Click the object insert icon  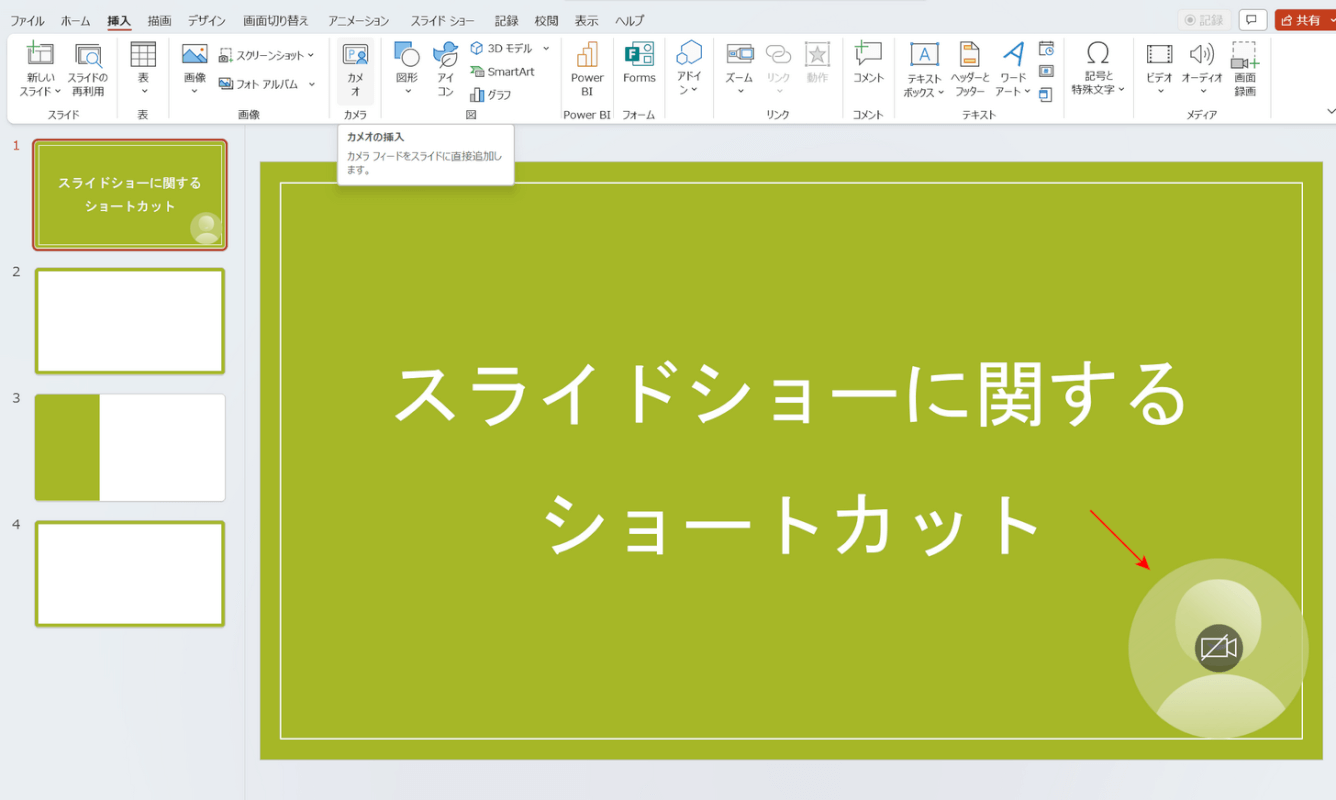1046,95
